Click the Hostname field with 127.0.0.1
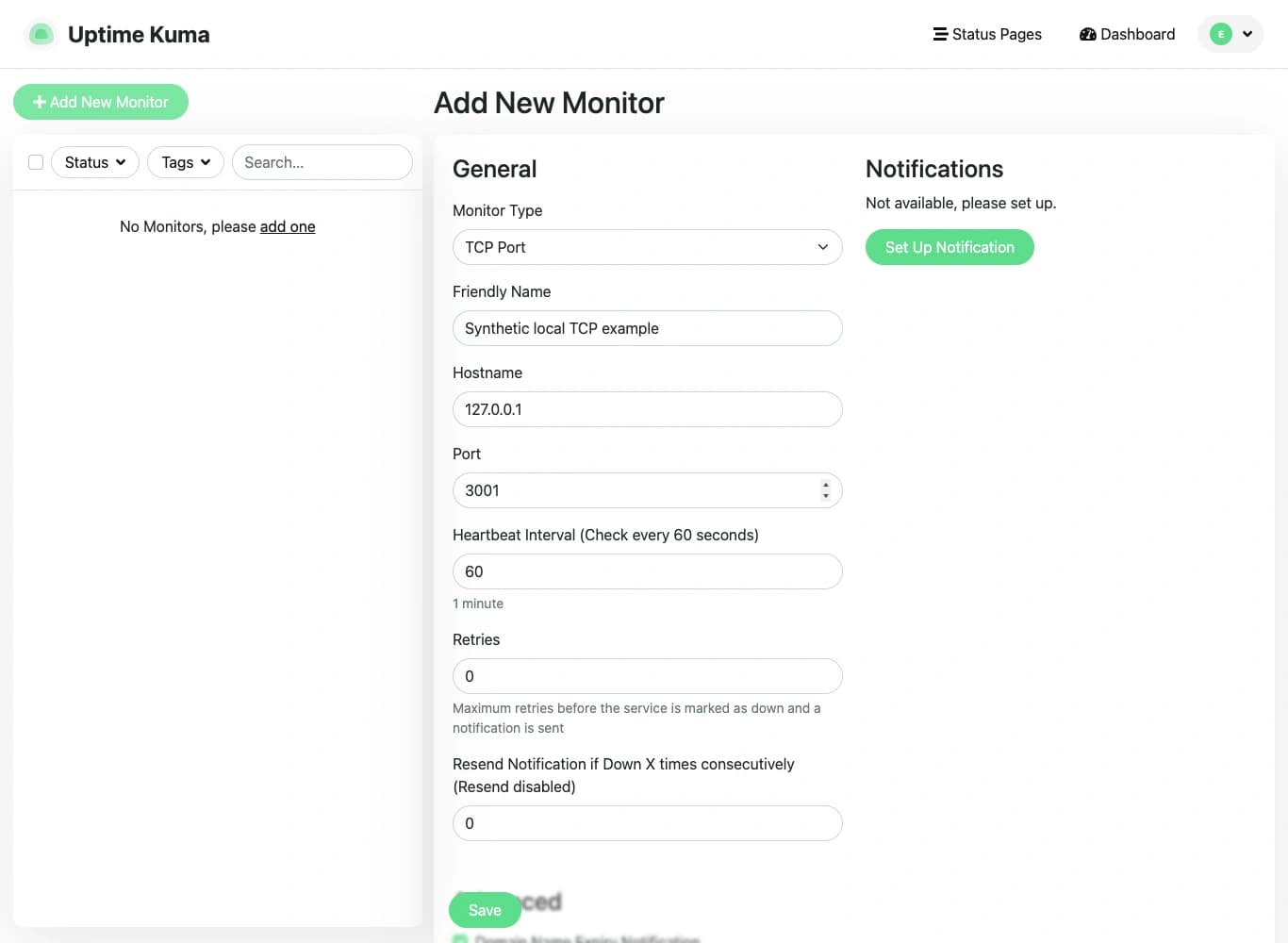The image size is (1288, 943). tap(648, 409)
